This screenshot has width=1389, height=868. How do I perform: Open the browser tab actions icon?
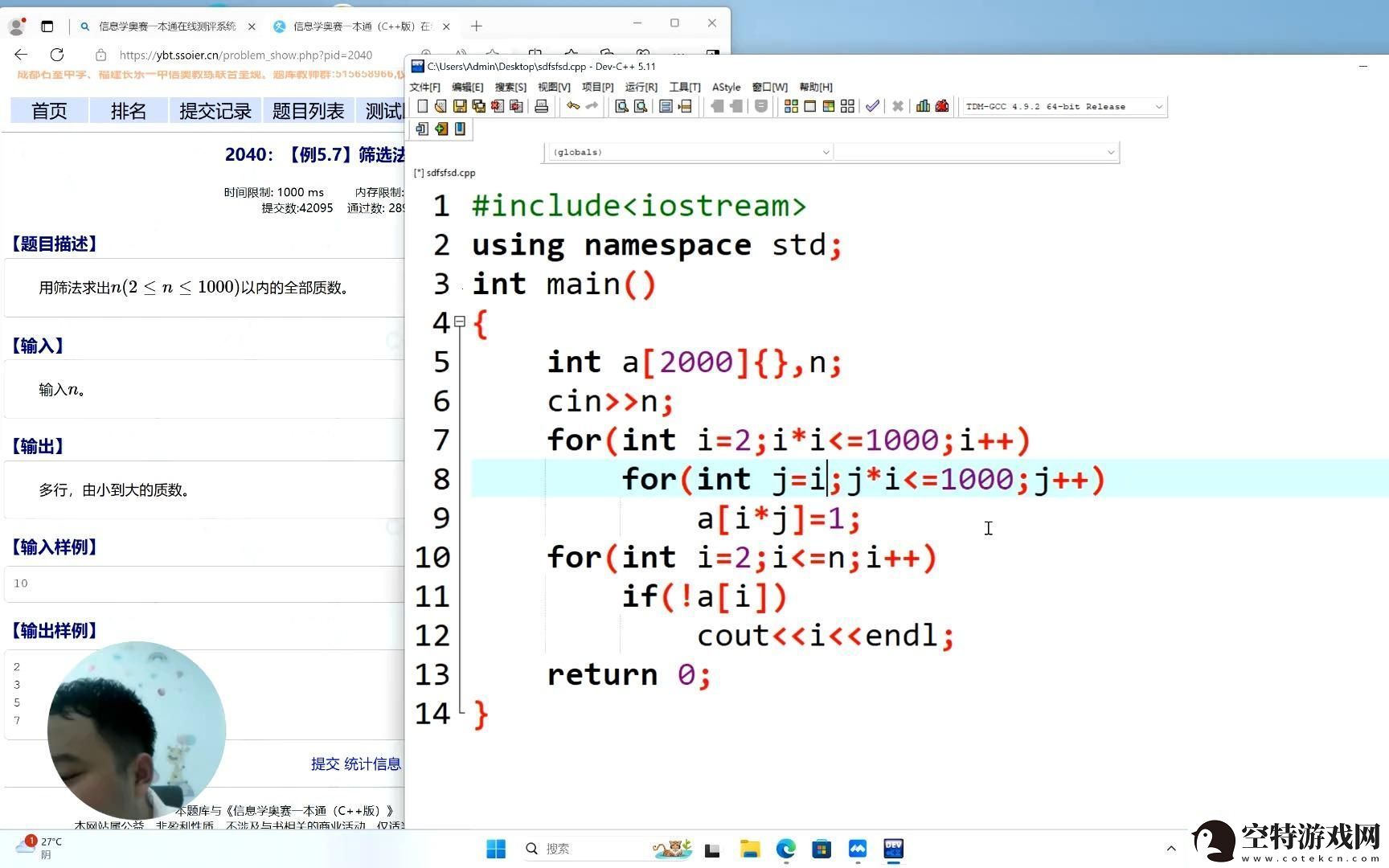pos(47,27)
